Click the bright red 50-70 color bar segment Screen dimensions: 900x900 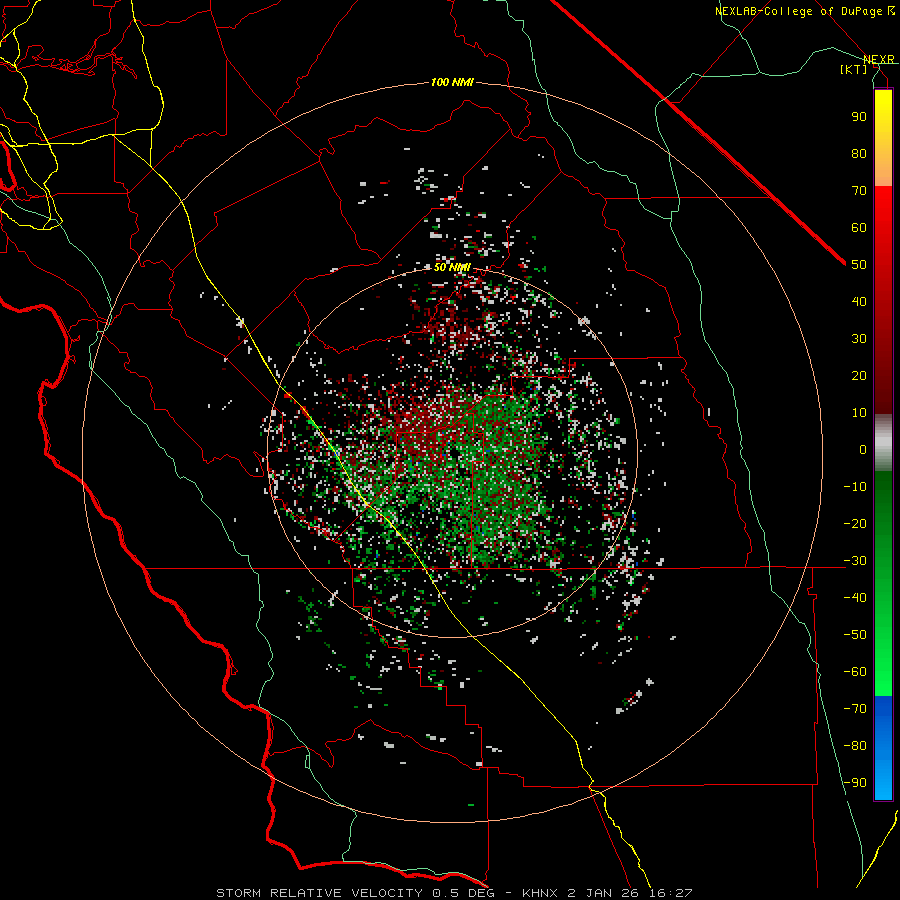(x=883, y=224)
